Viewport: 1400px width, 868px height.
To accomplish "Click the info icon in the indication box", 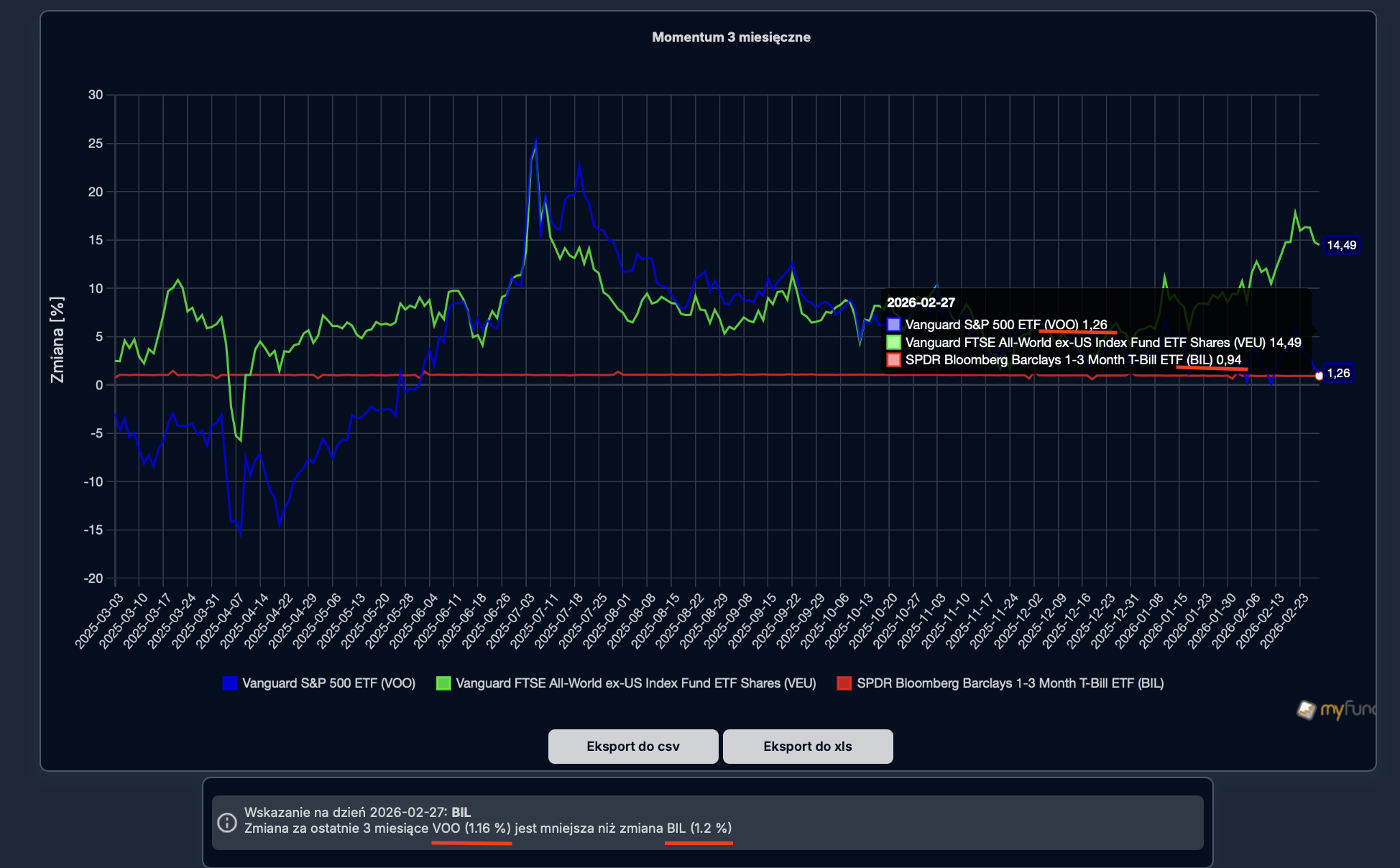I will pyautogui.click(x=227, y=822).
